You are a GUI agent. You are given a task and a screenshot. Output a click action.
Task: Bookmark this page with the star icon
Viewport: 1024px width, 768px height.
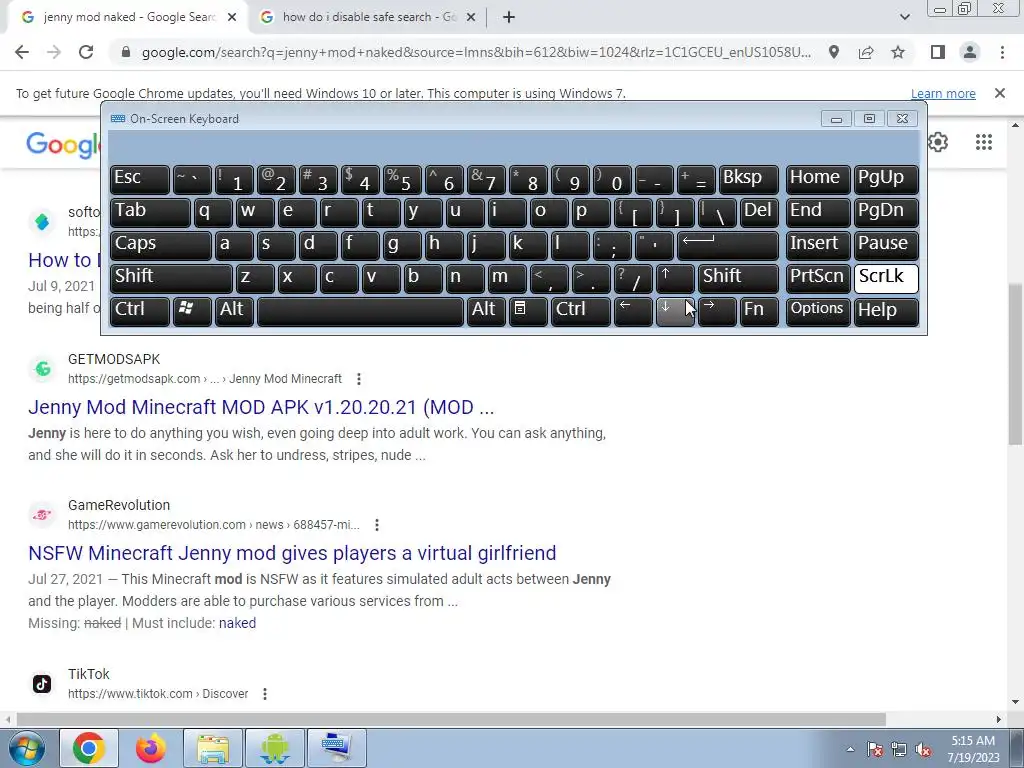point(898,52)
